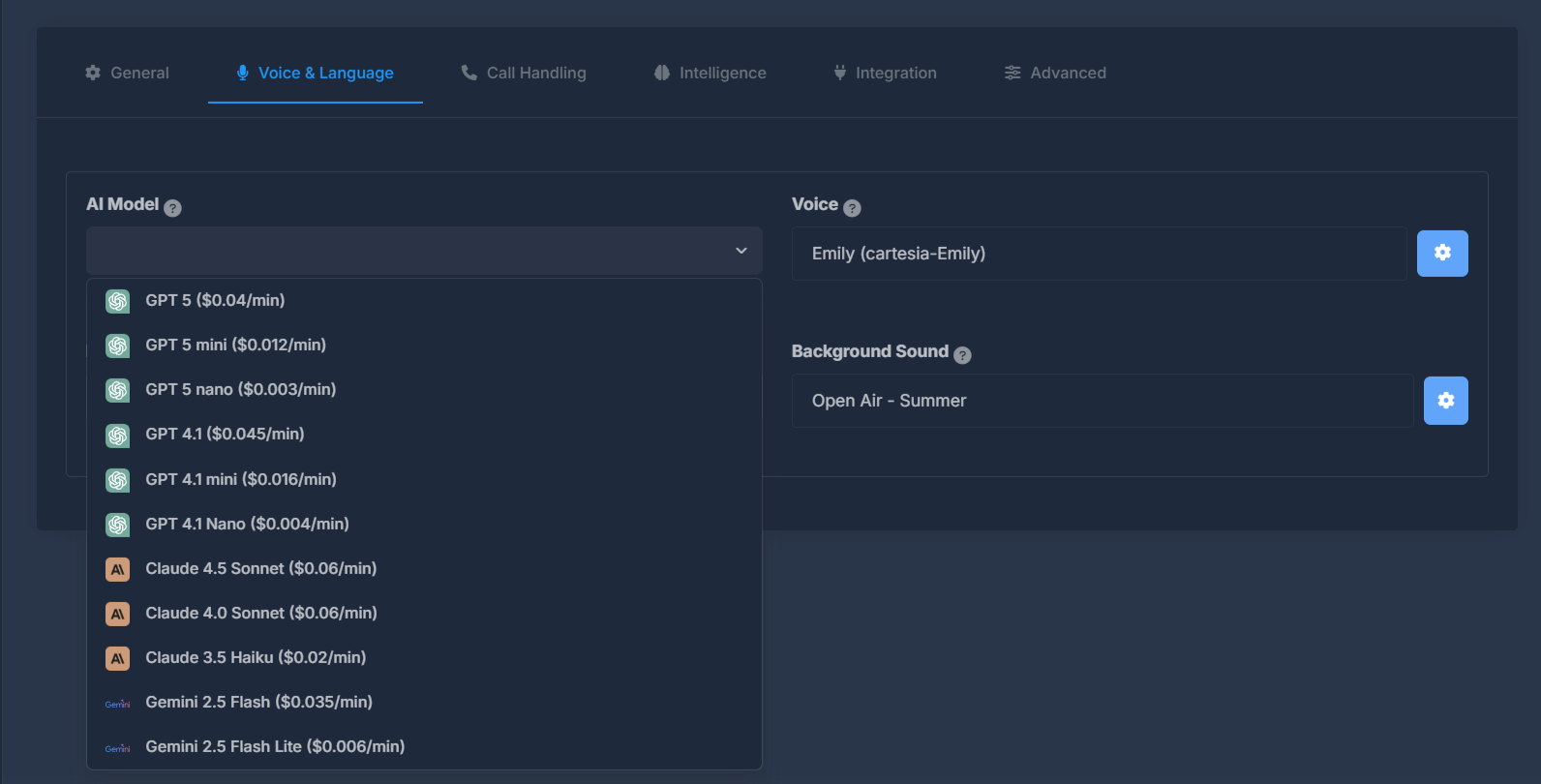The height and width of the screenshot is (784, 1541).
Task: Open background sound settings gear button
Action: 1446,401
